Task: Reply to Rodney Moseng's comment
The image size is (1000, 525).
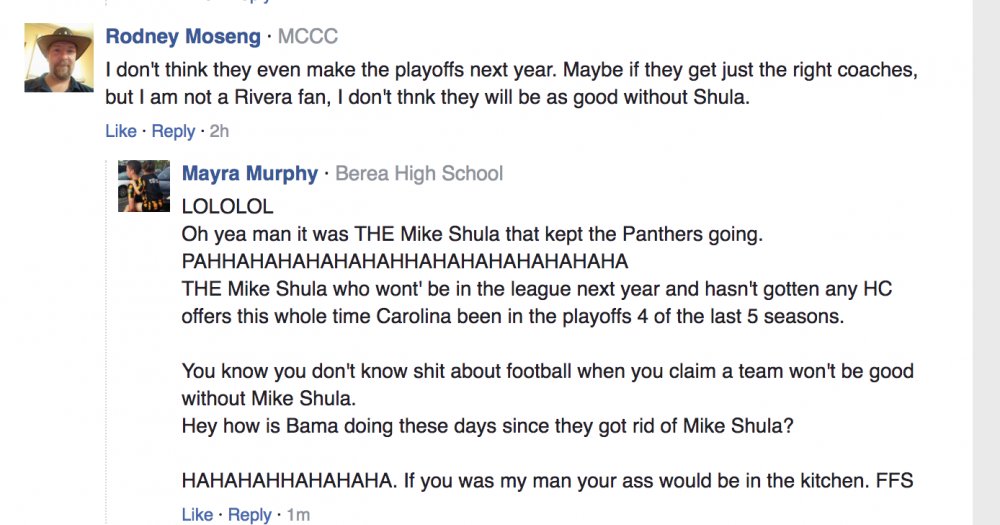Action: [x=173, y=131]
